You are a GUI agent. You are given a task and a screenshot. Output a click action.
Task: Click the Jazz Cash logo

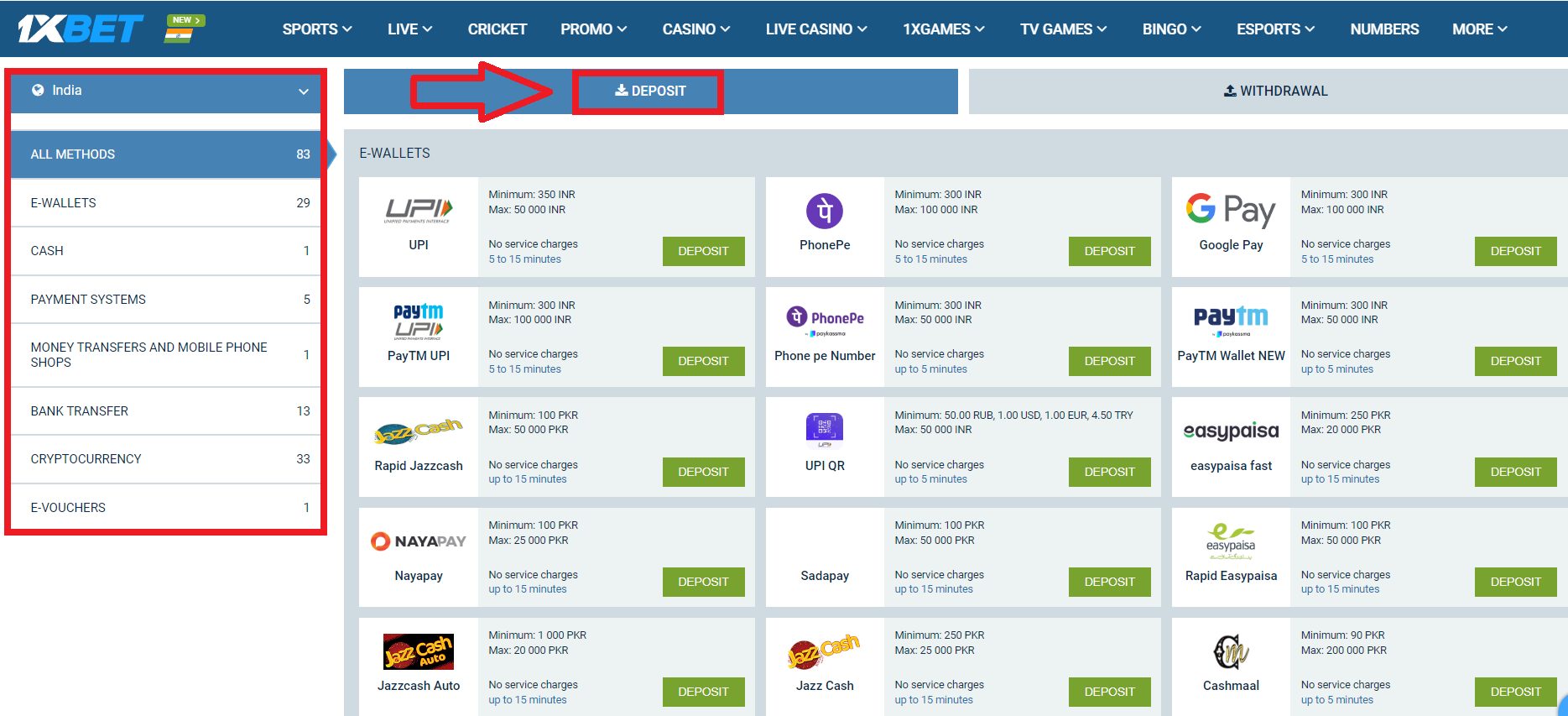pos(825,651)
